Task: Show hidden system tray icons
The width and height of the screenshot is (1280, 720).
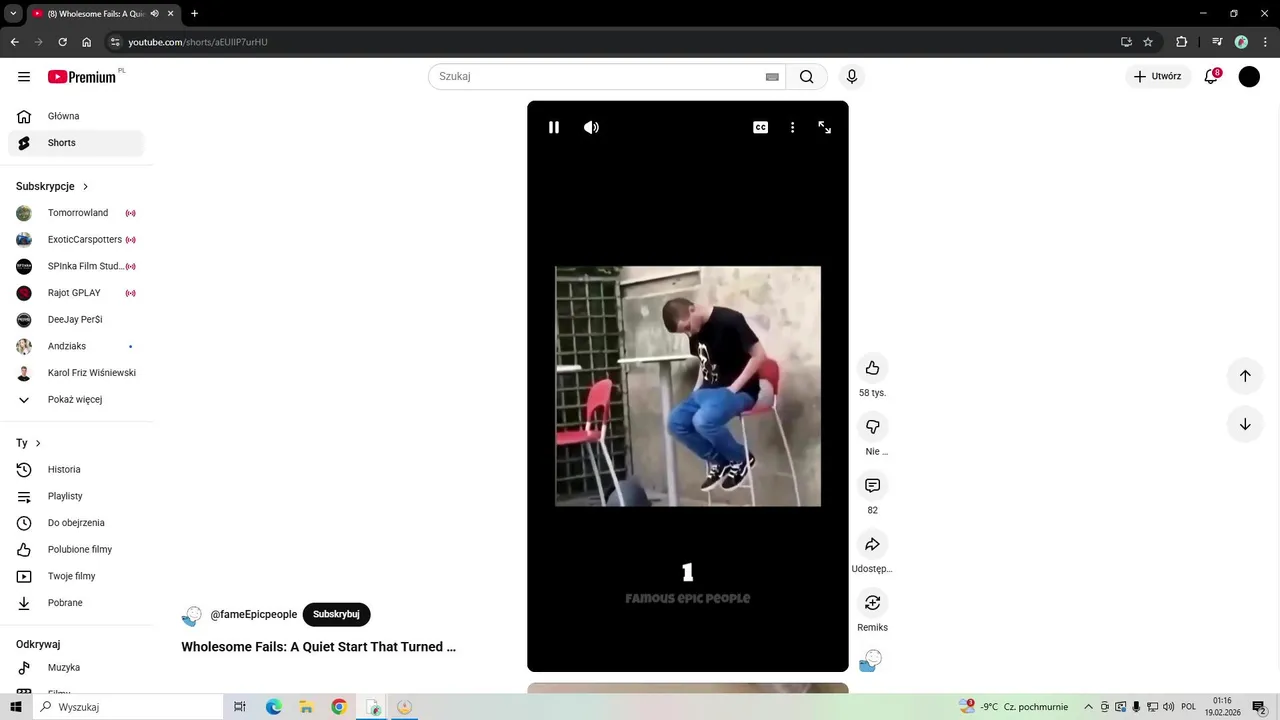Action: pyautogui.click(x=1088, y=707)
